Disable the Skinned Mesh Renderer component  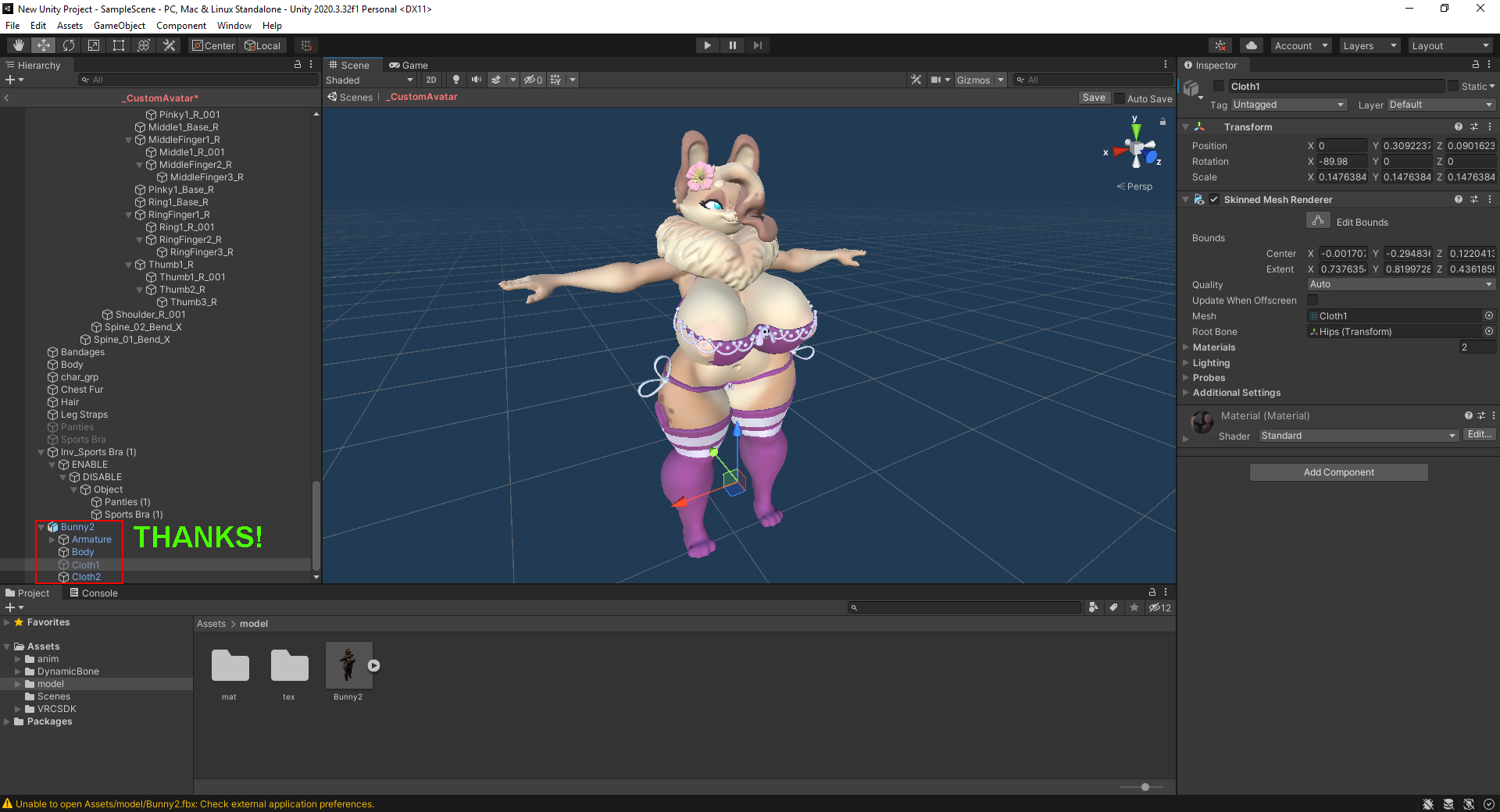point(1214,199)
